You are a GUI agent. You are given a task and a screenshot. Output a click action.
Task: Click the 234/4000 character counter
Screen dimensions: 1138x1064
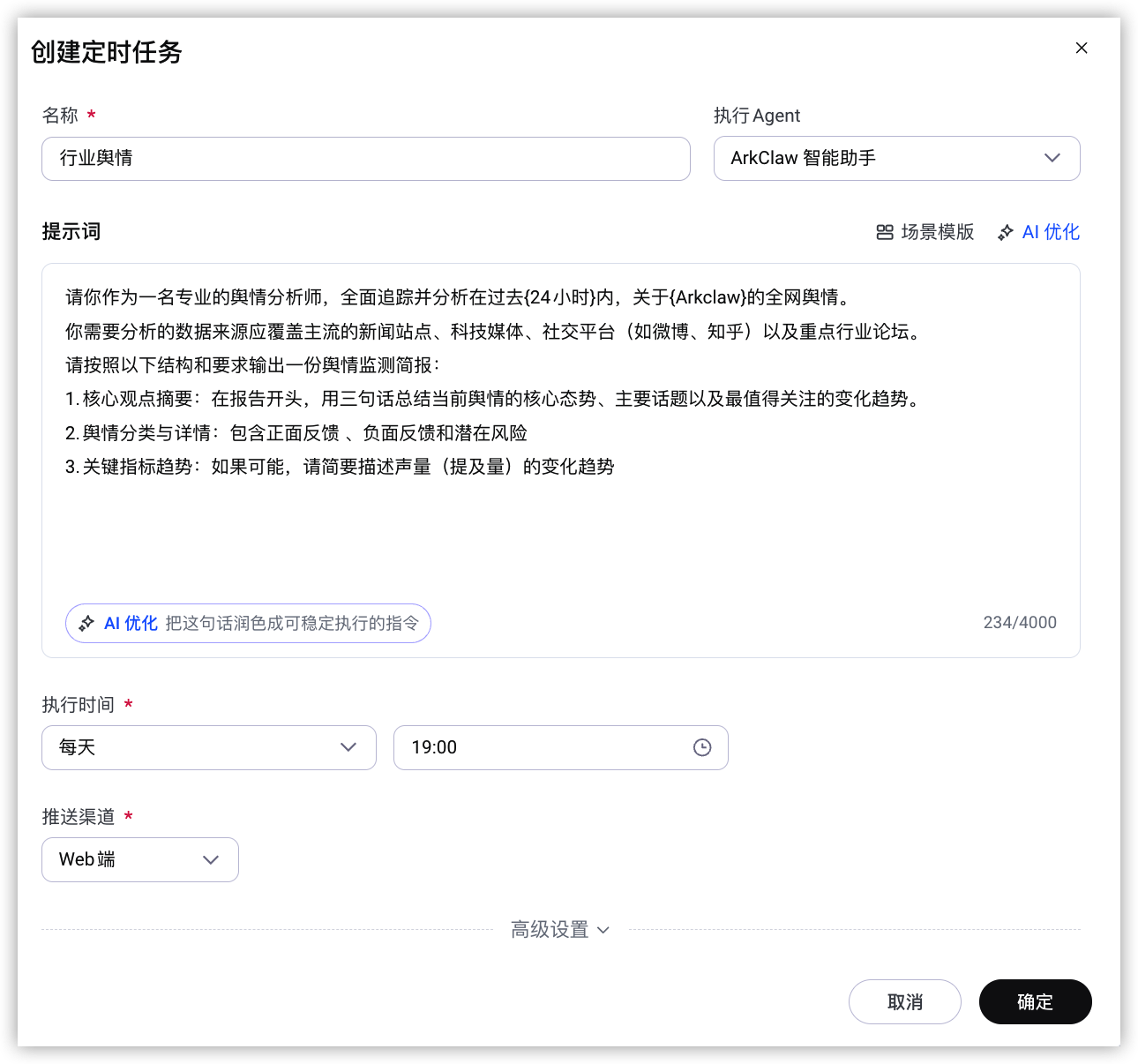pos(1020,622)
